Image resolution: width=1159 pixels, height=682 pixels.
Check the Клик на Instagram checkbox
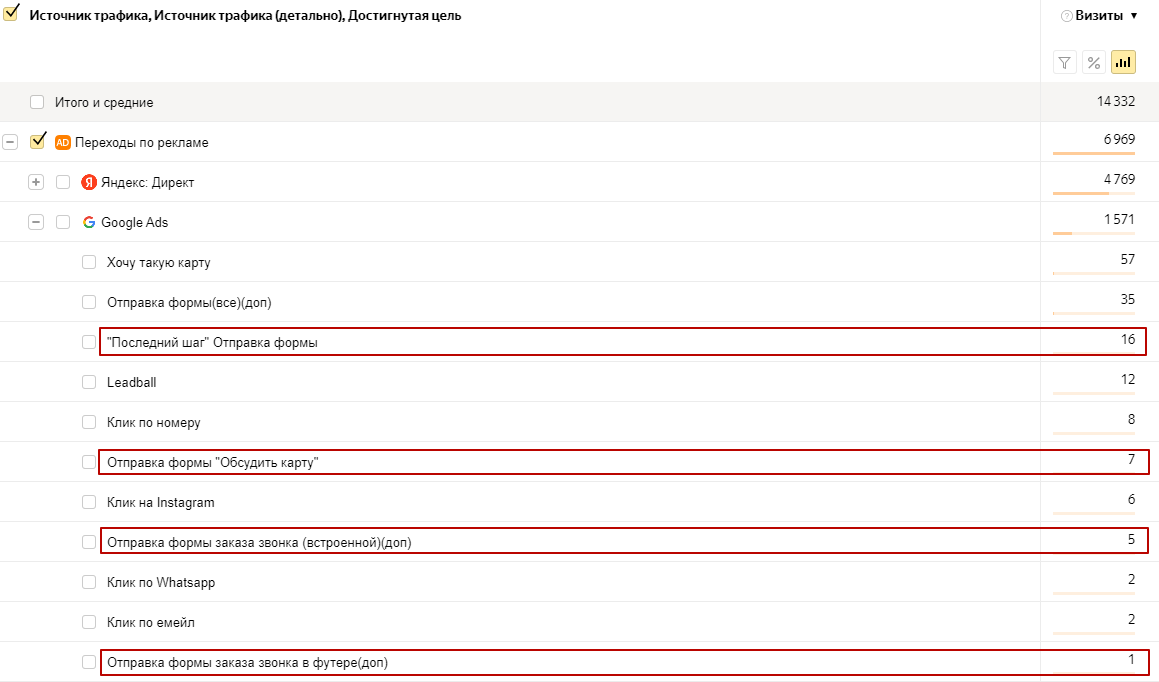tap(89, 502)
